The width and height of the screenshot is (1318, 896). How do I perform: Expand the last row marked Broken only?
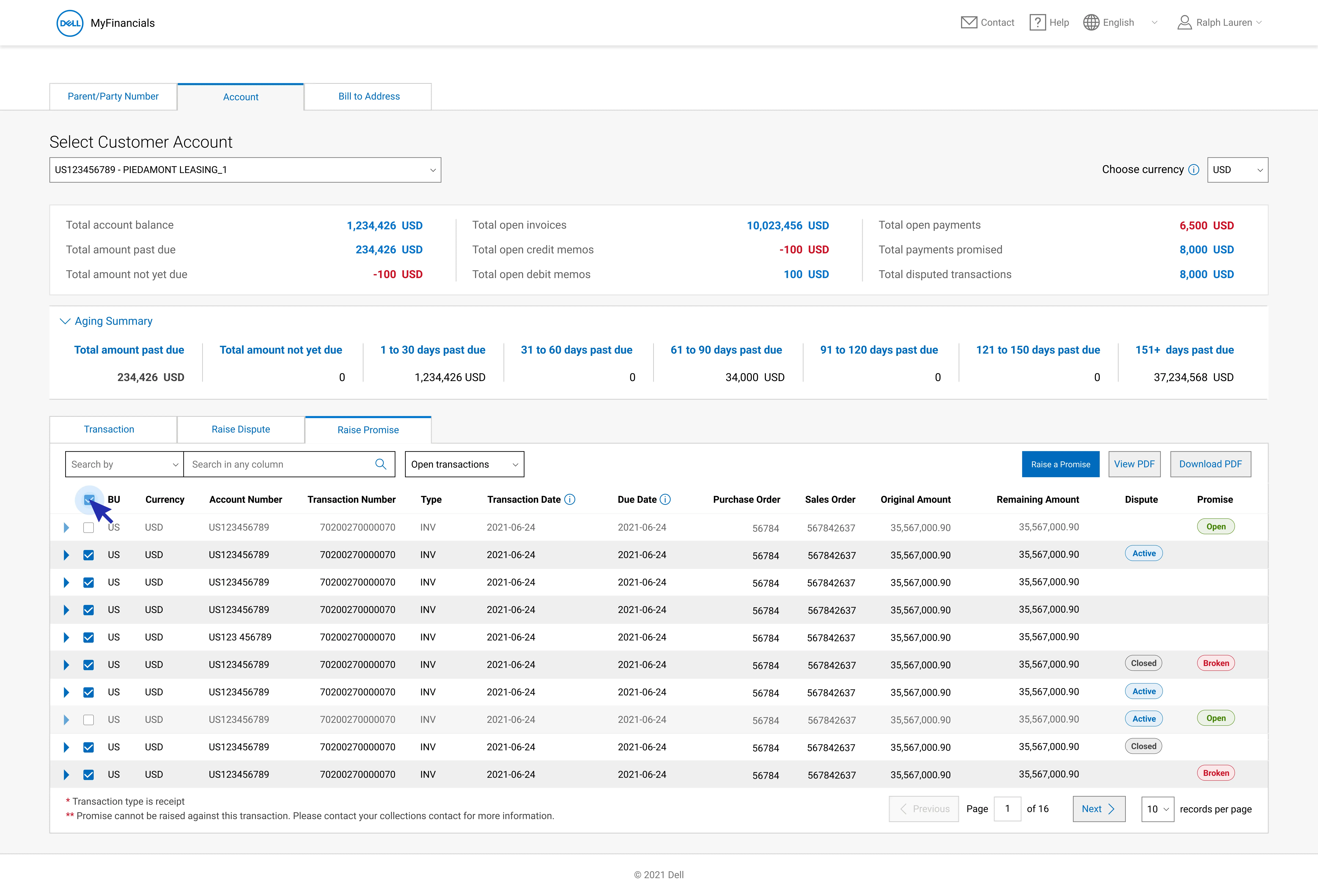click(66, 775)
